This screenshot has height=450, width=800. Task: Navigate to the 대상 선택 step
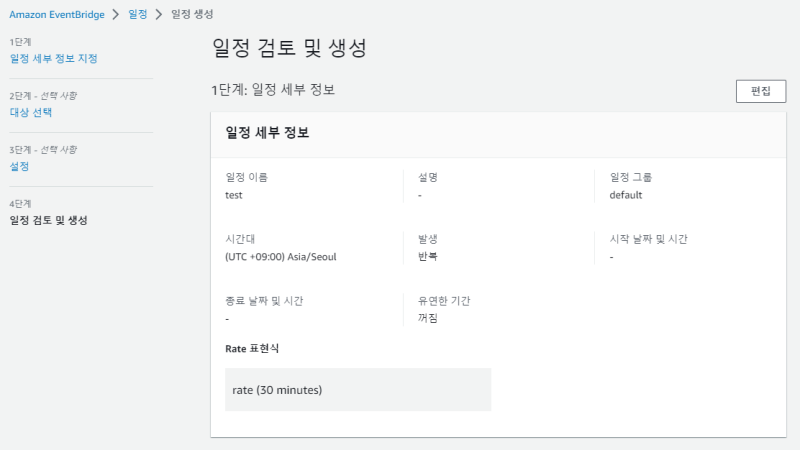tap(31, 112)
